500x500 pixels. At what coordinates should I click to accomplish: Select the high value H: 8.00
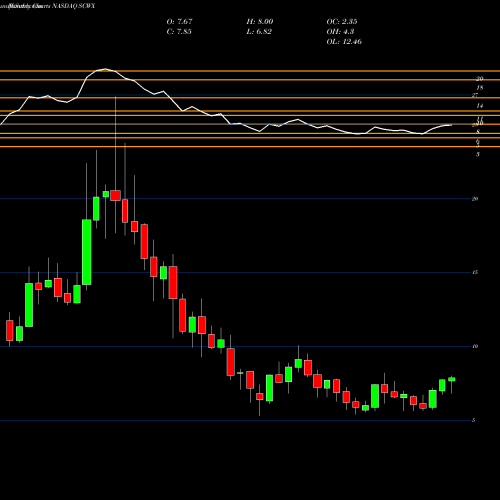coord(260,22)
